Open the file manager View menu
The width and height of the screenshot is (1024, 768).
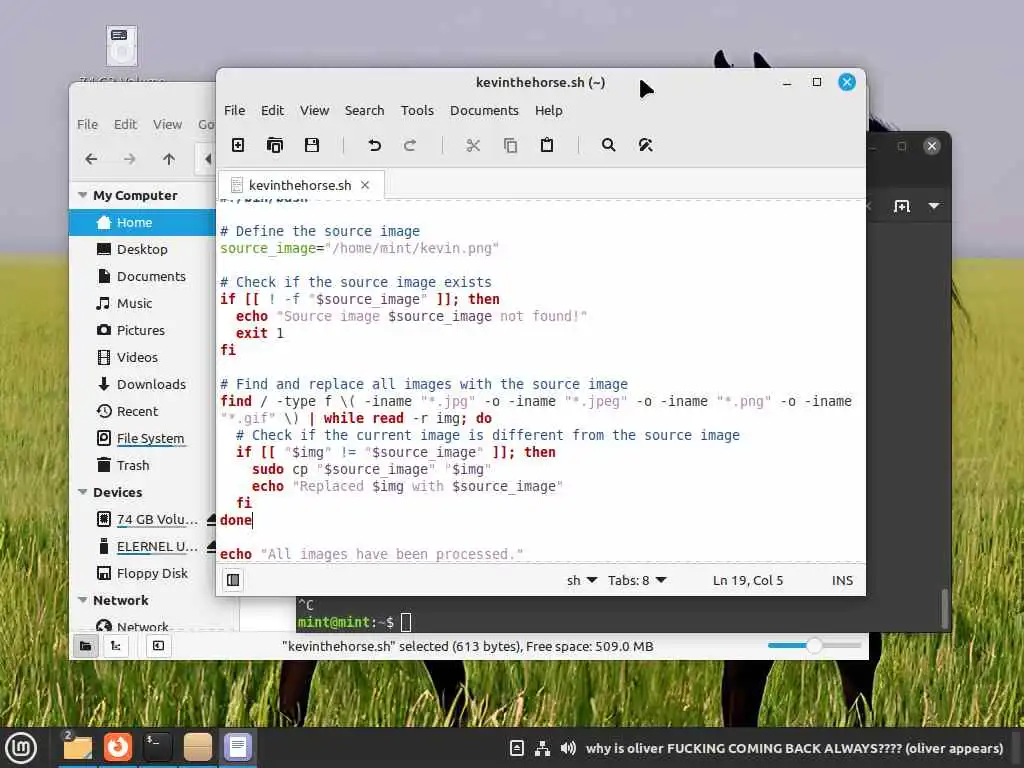(x=168, y=124)
